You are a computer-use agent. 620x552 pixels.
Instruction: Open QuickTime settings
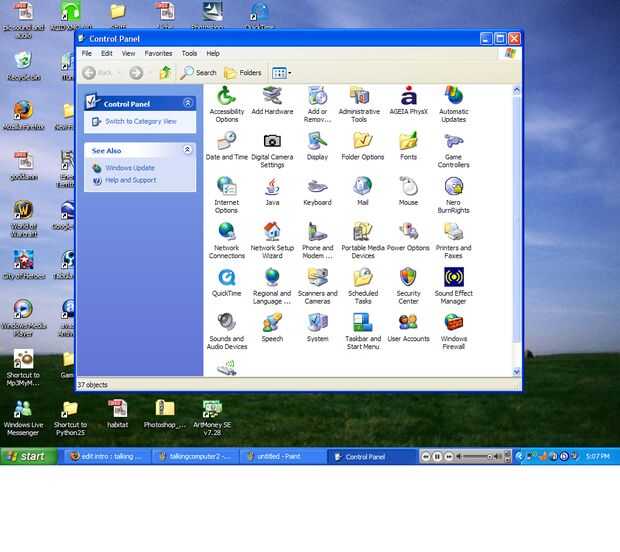pos(227,282)
